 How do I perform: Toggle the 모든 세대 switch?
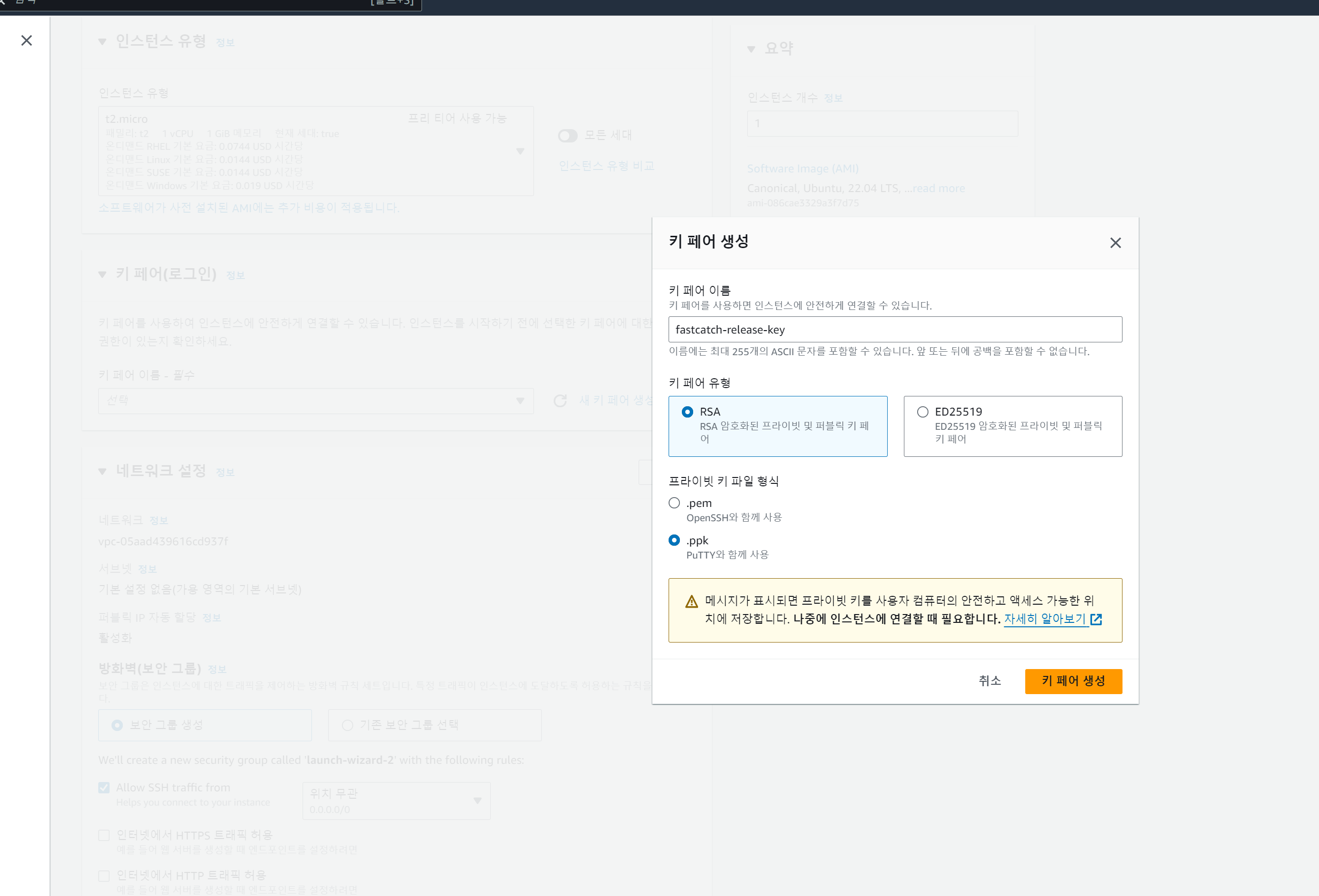[x=567, y=136]
